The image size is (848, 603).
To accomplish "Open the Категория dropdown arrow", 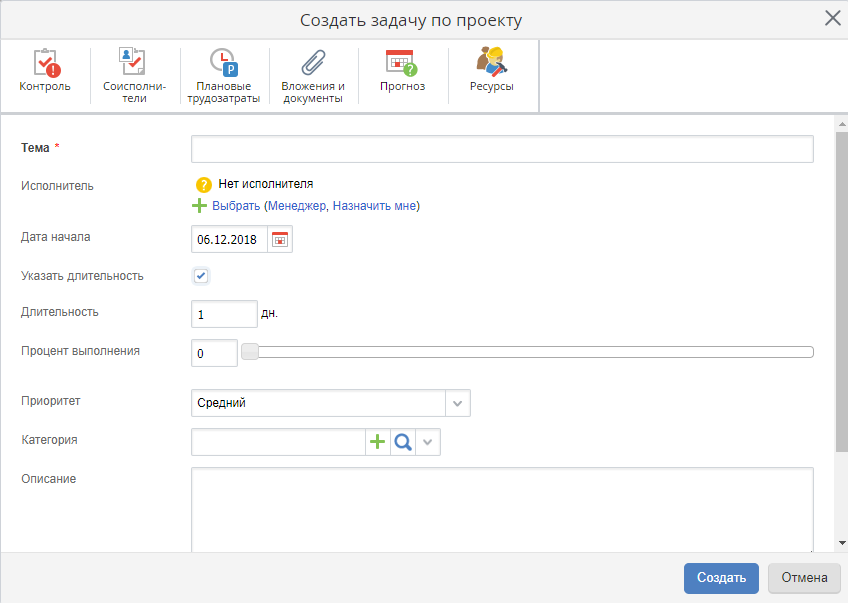I will (x=428, y=442).
